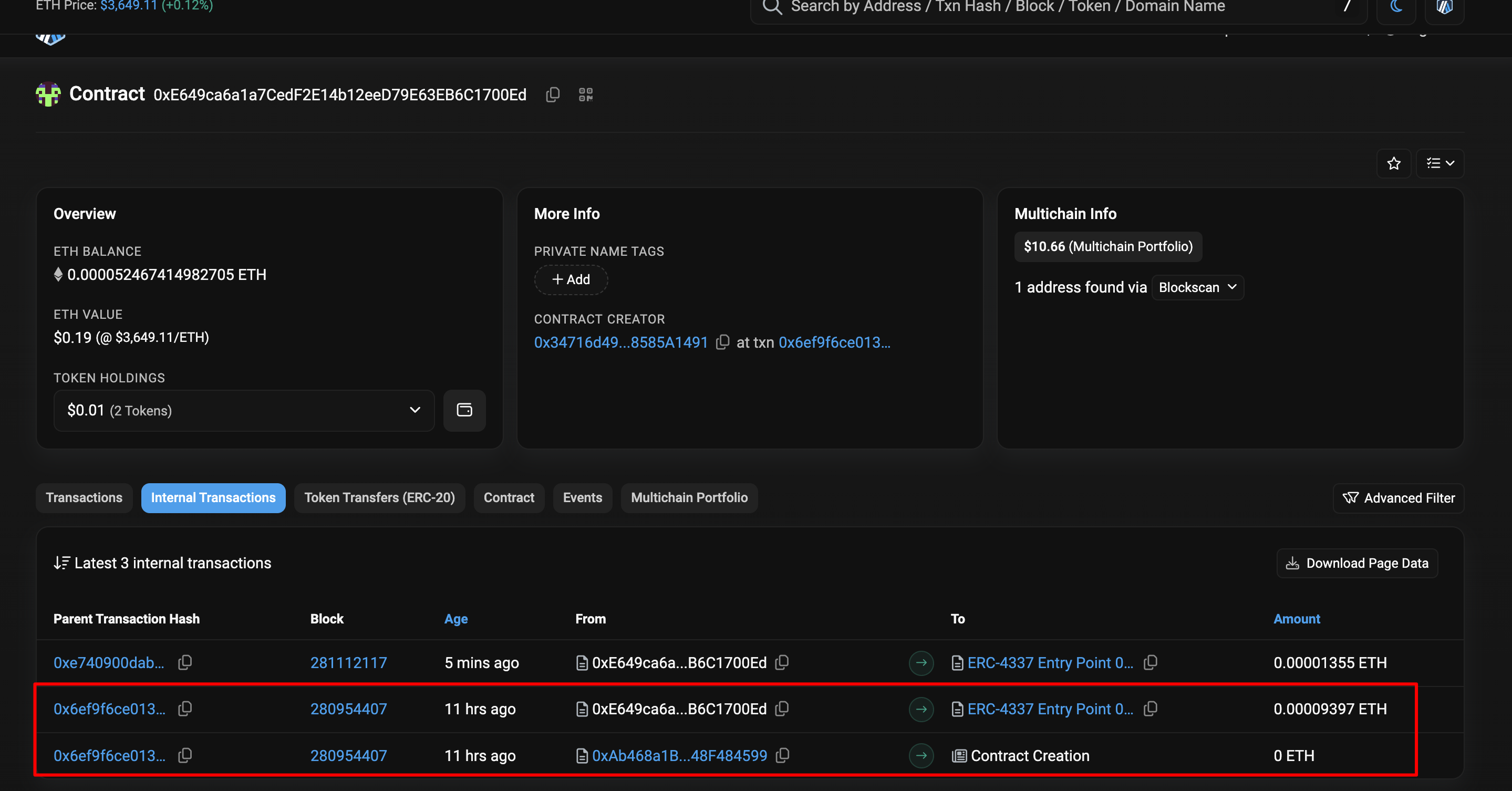
Task: Click contract file icon beside 0xAb468a1B
Action: [x=582, y=756]
